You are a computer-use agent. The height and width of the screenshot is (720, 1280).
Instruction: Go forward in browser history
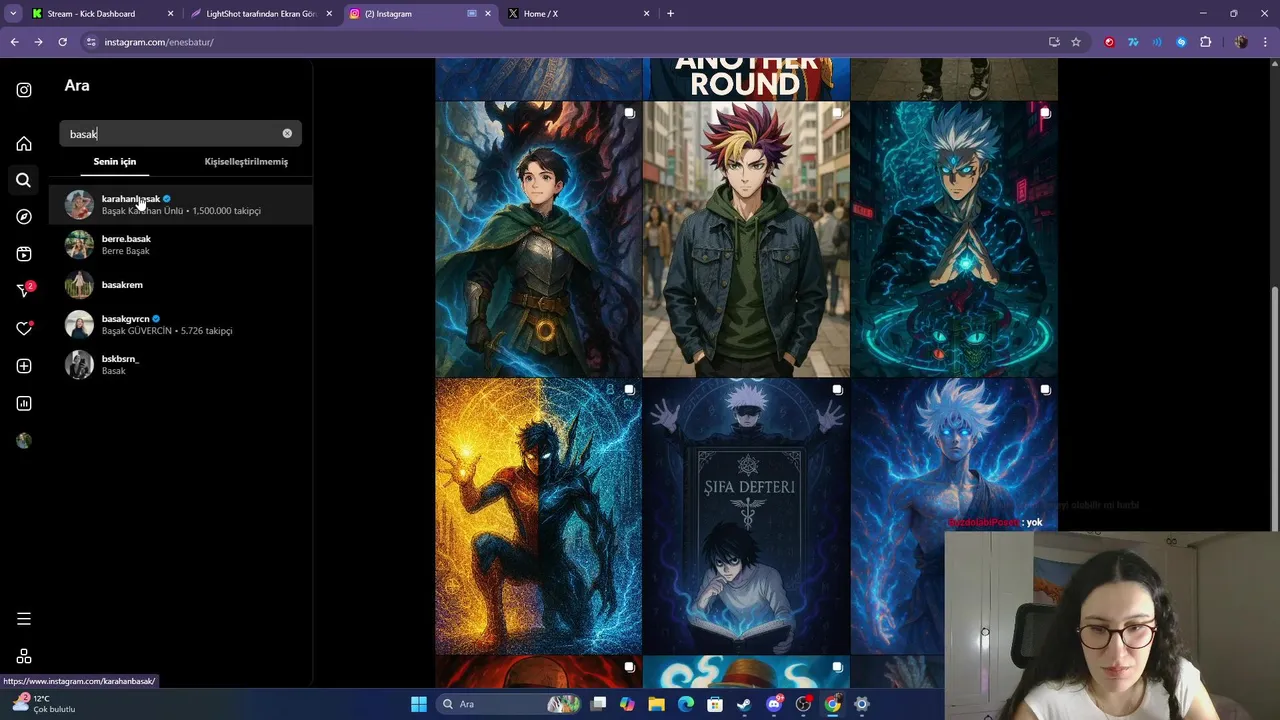coord(38,42)
